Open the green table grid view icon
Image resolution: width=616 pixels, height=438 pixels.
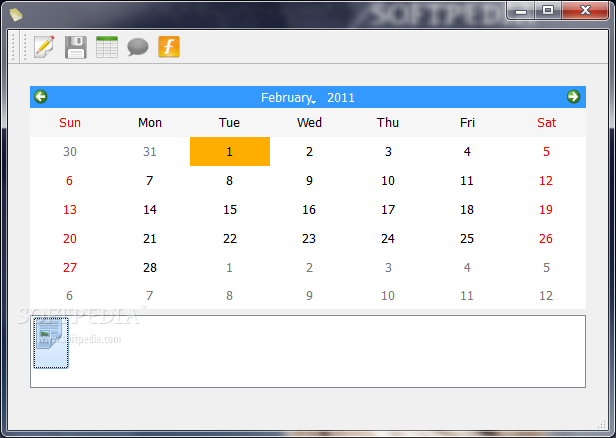[106, 47]
